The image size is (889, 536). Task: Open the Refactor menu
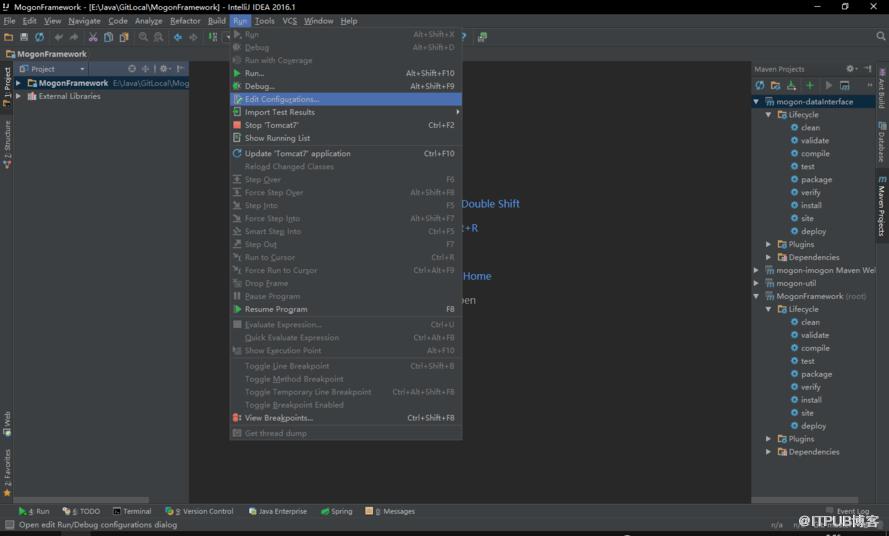click(x=185, y=21)
